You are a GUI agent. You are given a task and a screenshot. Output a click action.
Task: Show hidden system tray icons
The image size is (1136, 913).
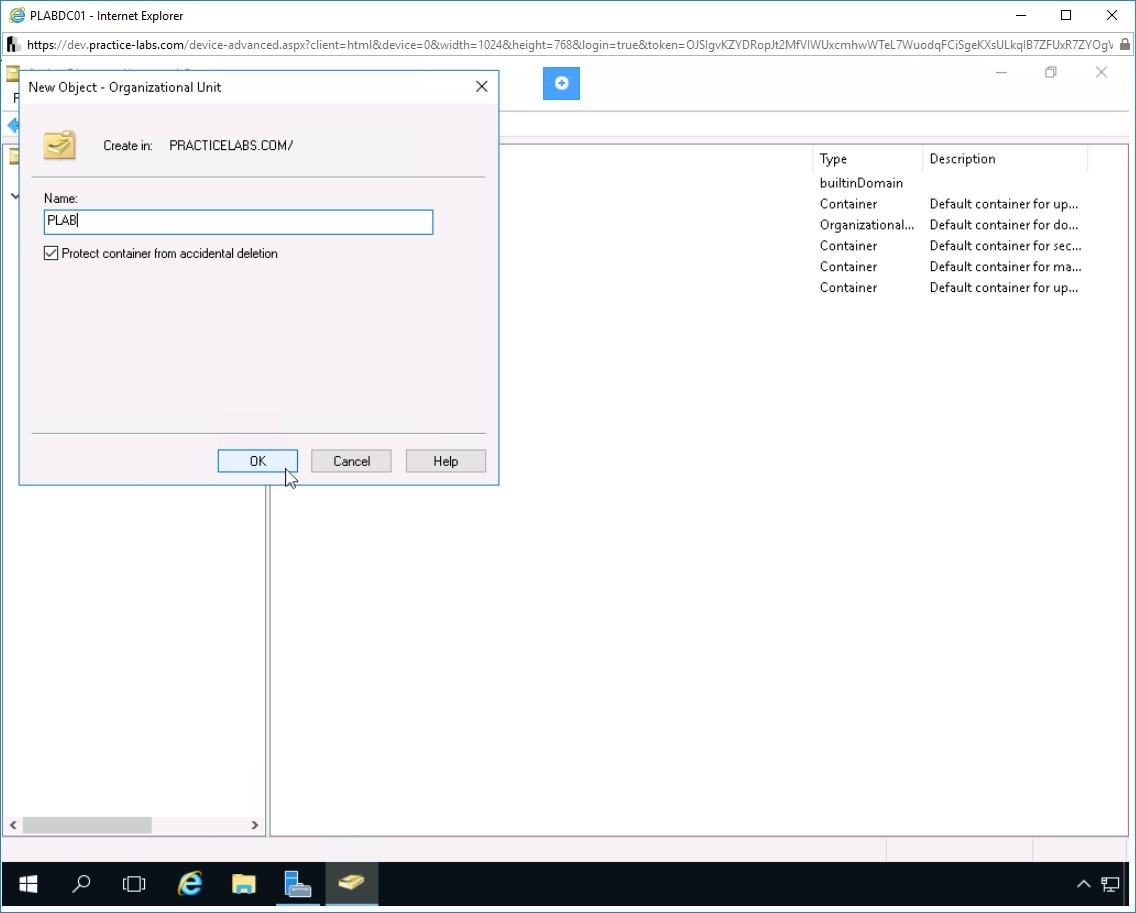pos(1083,884)
